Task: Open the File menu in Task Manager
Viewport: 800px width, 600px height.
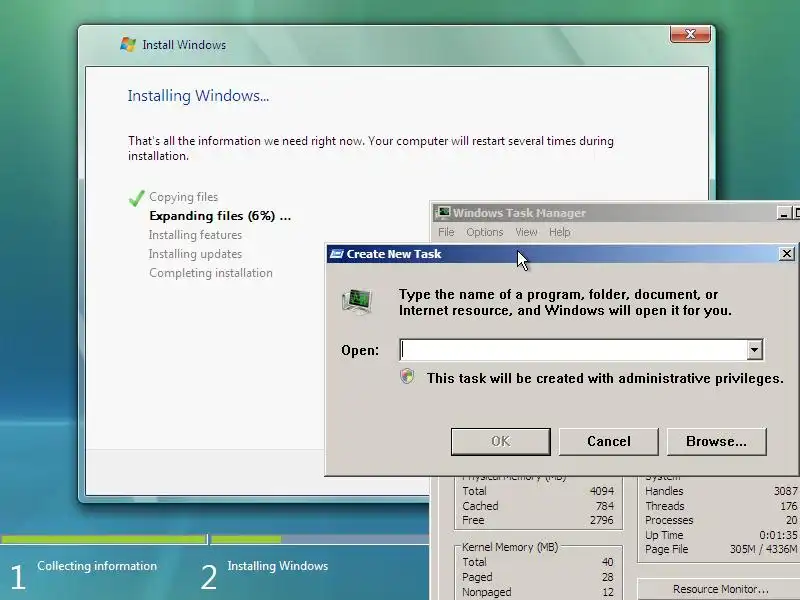Action: click(x=446, y=232)
